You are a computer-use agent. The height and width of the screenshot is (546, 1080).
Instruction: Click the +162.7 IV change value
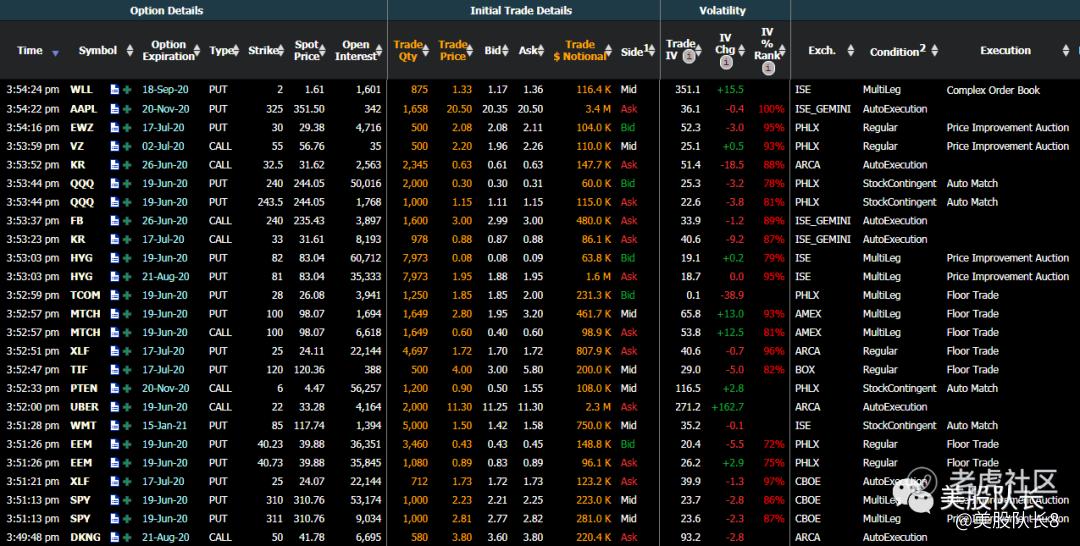pyautogui.click(x=727, y=406)
